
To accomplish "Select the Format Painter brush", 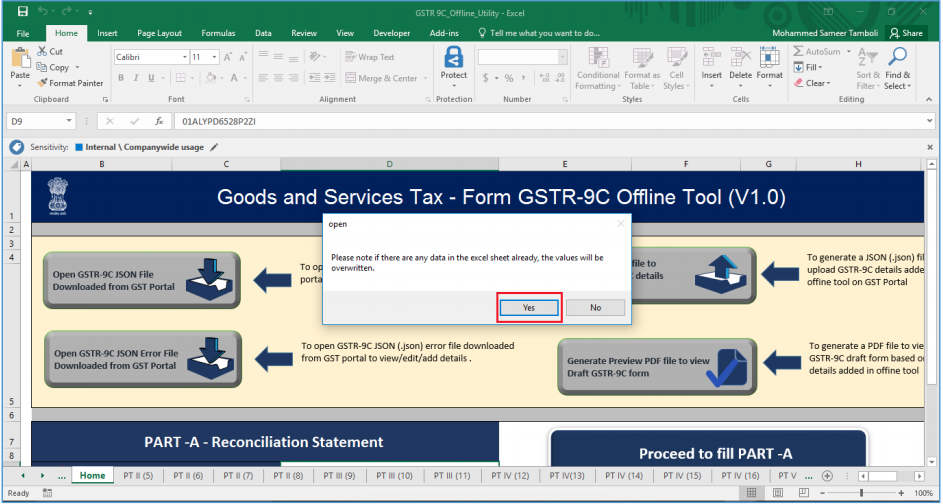I will coord(70,83).
